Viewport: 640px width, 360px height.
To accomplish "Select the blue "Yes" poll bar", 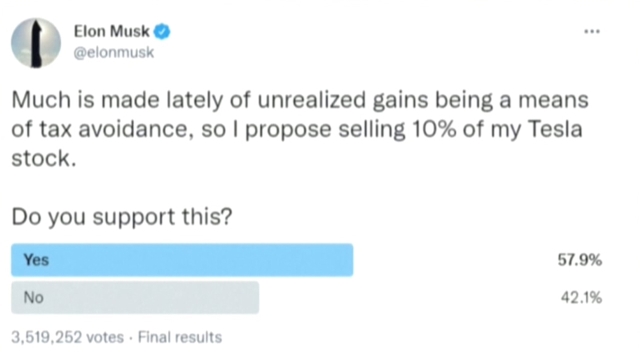I will (x=182, y=260).
